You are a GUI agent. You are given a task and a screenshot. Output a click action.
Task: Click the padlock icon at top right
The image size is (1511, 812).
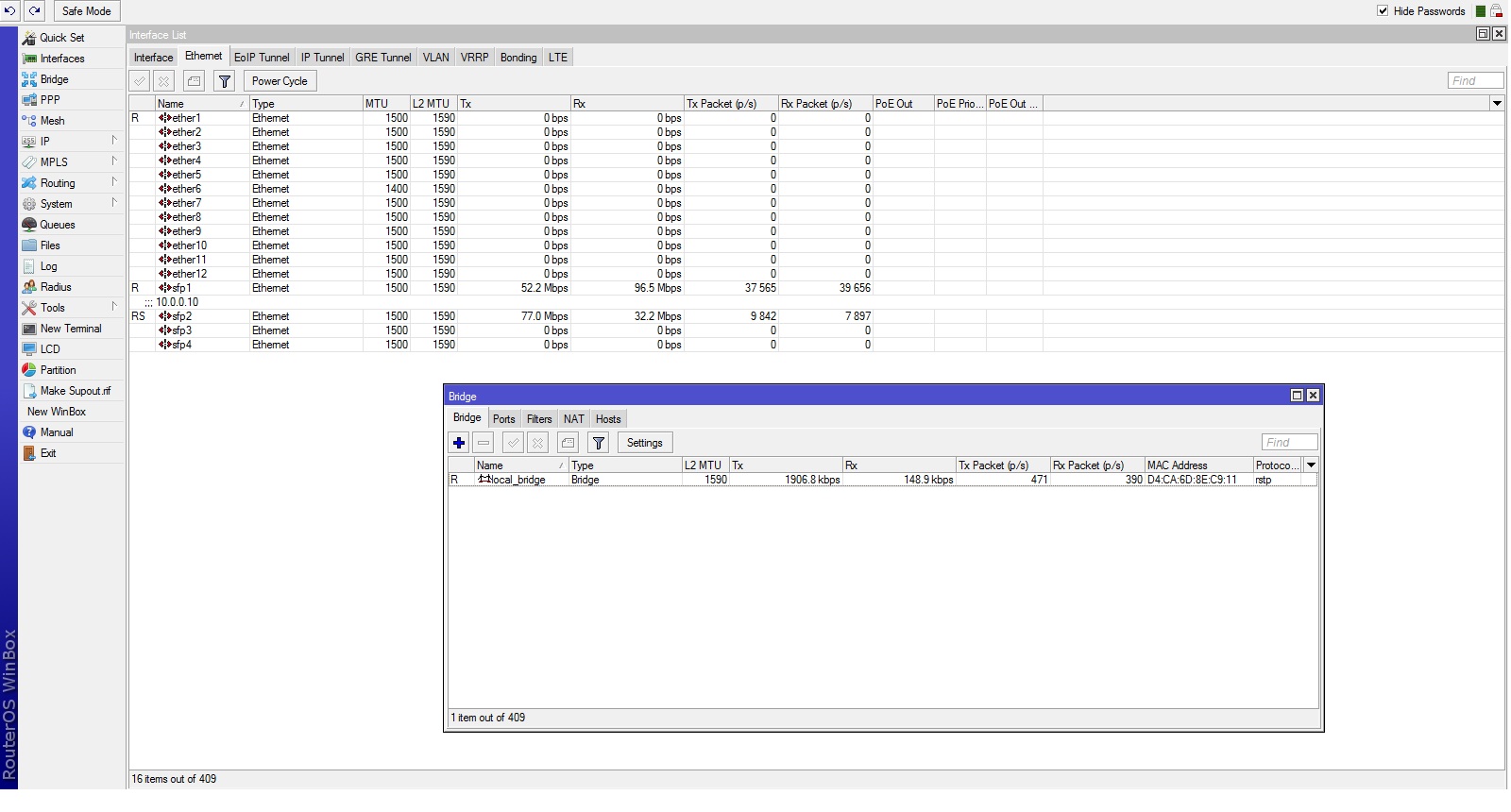(x=1496, y=11)
